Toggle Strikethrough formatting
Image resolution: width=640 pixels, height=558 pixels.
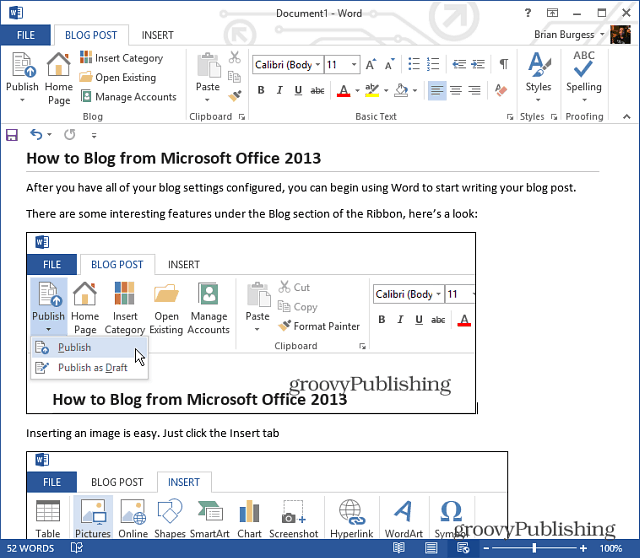[318, 91]
